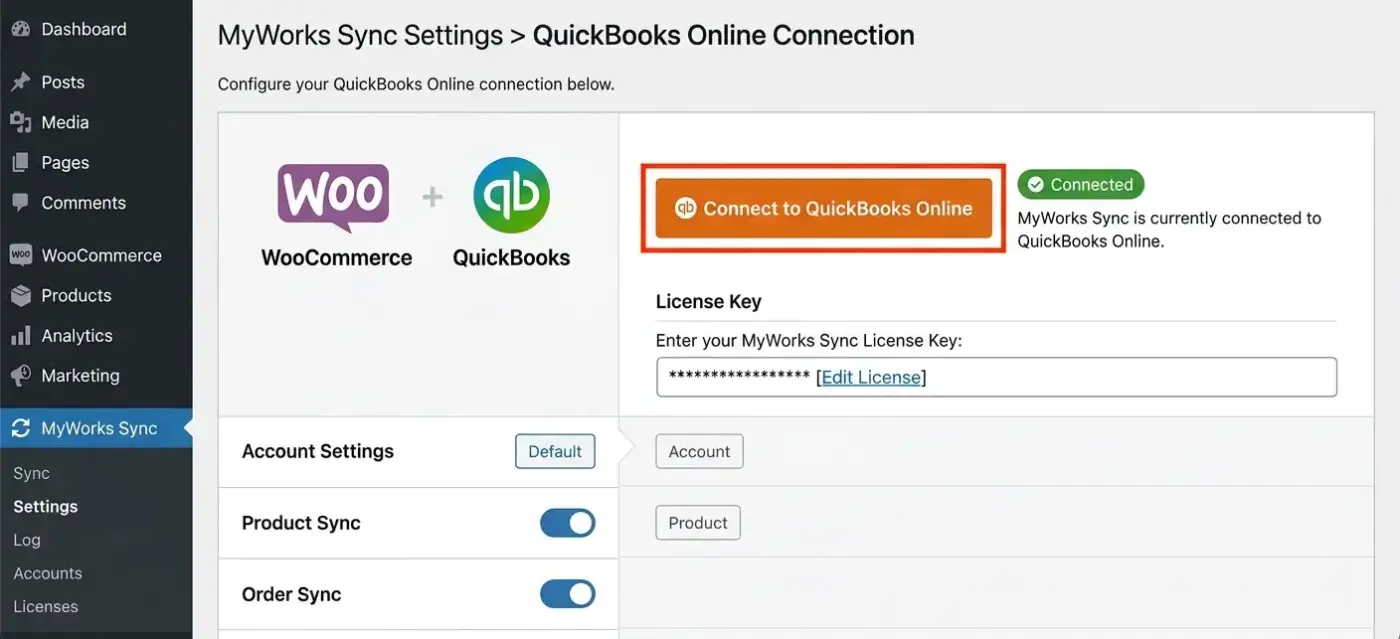Click the Account tag button
1400x639 pixels.
pos(699,451)
